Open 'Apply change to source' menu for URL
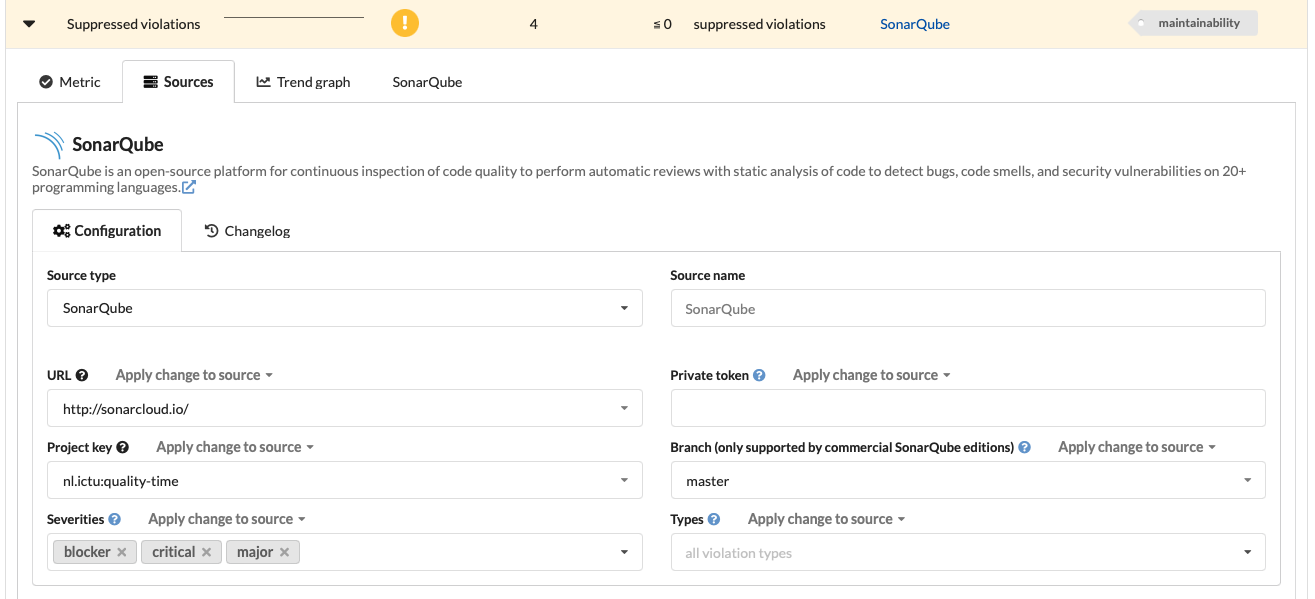 click(194, 375)
